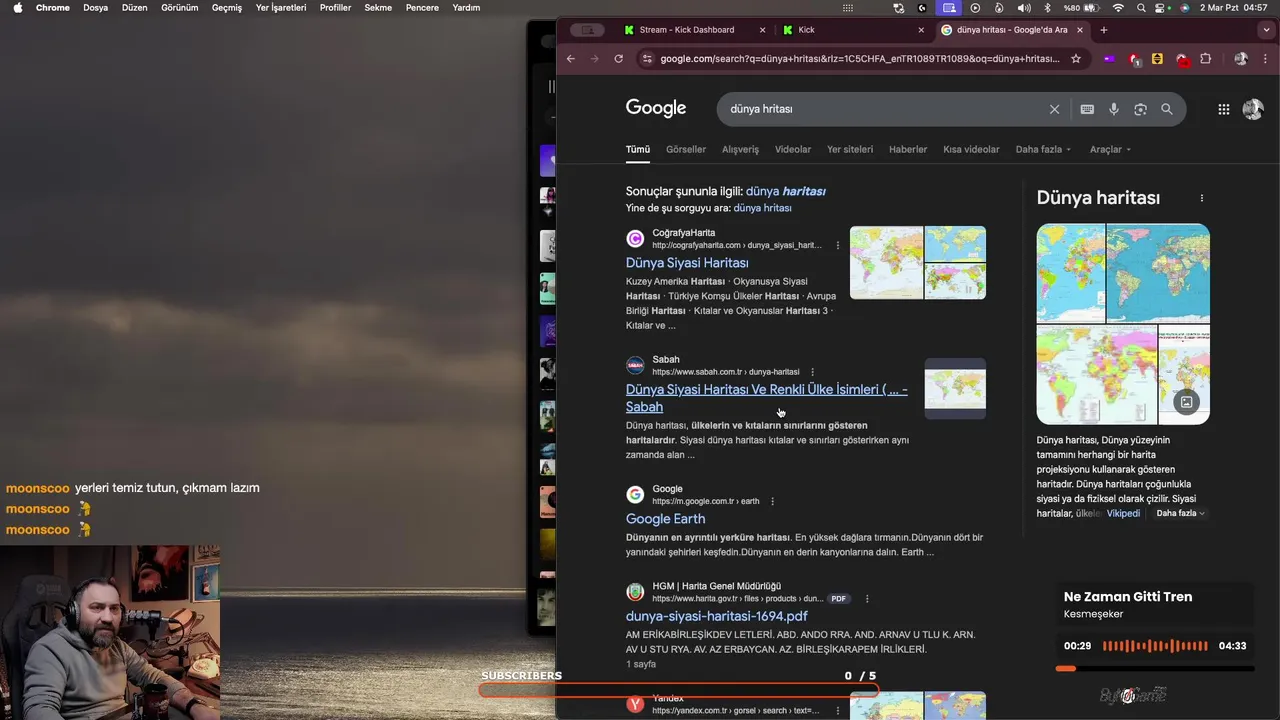
Task: Click the corrected dünya haritası suggestion
Action: click(x=786, y=191)
